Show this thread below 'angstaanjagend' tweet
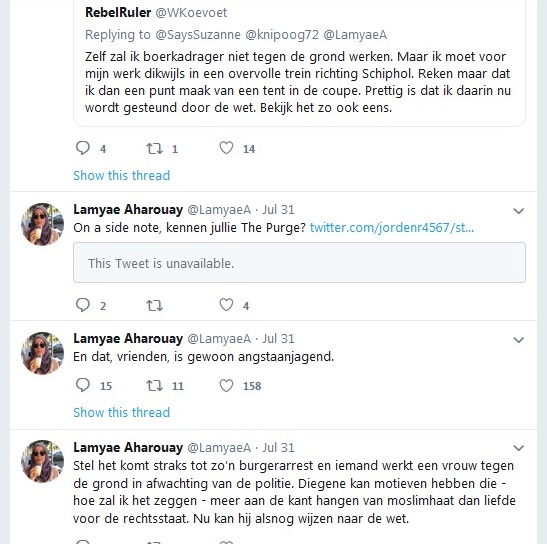This screenshot has height=544, width=547. (x=121, y=412)
